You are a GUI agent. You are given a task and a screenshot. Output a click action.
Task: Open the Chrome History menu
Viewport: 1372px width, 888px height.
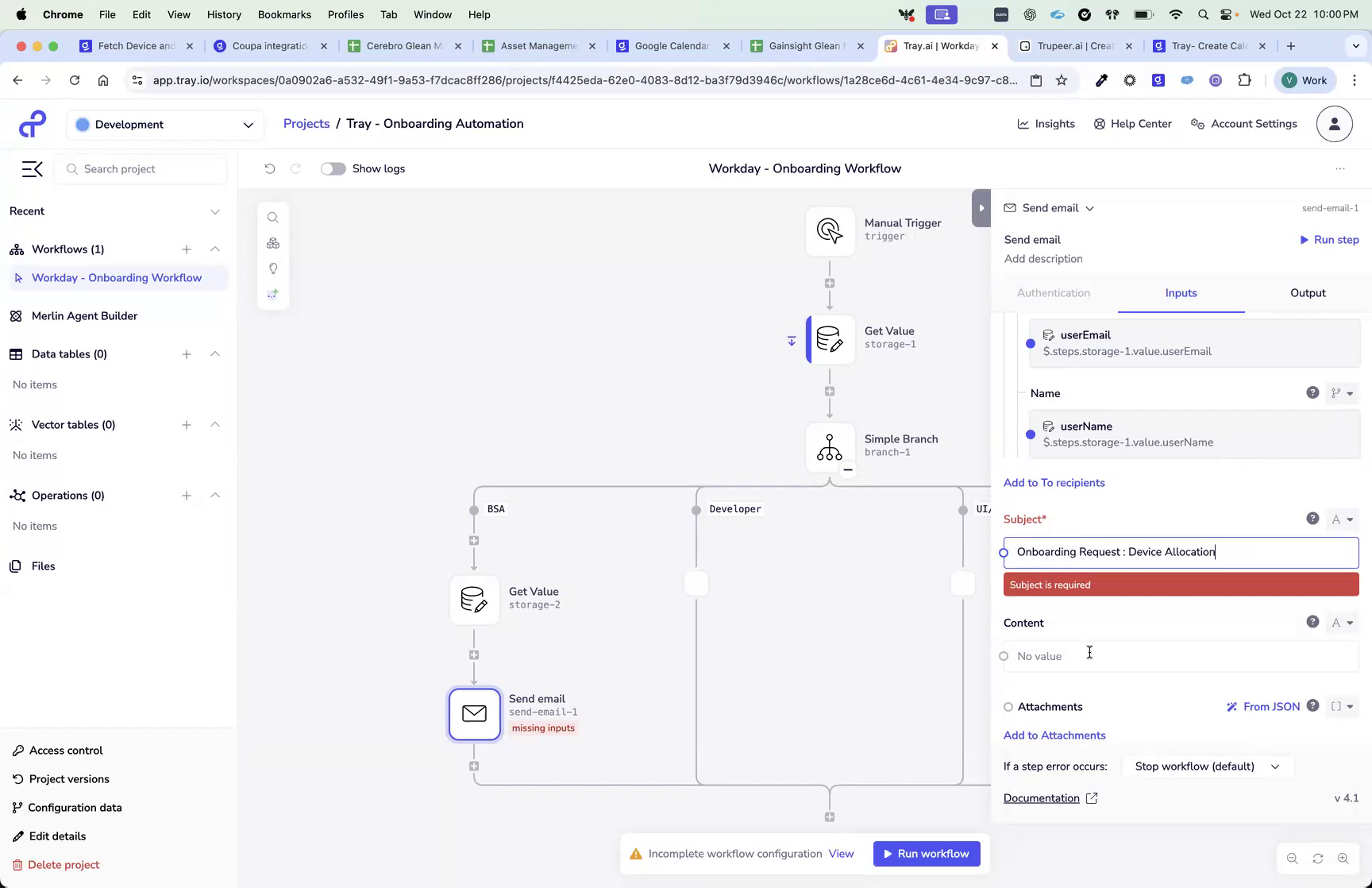pyautogui.click(x=224, y=14)
